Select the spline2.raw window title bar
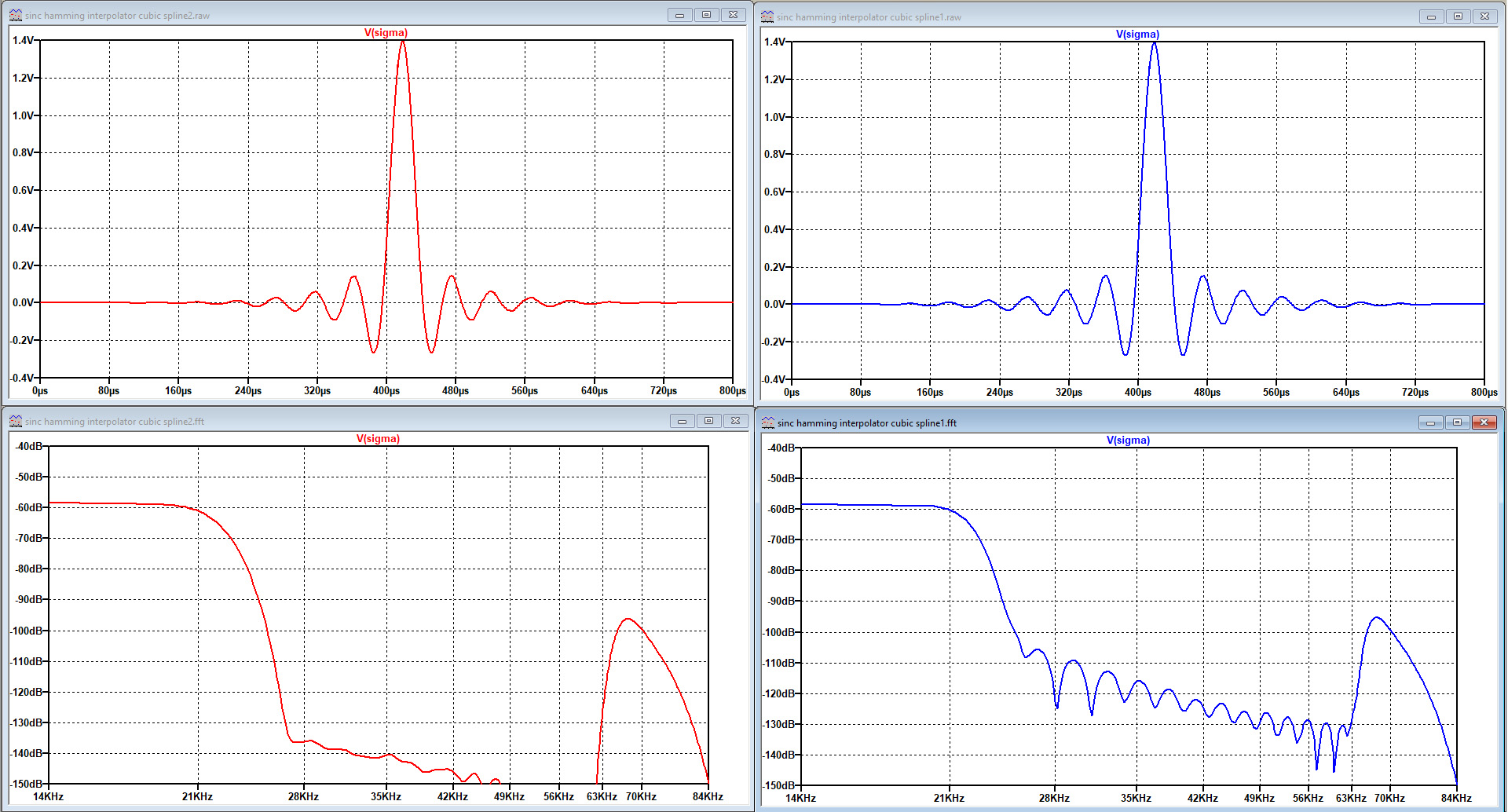 [x=377, y=15]
